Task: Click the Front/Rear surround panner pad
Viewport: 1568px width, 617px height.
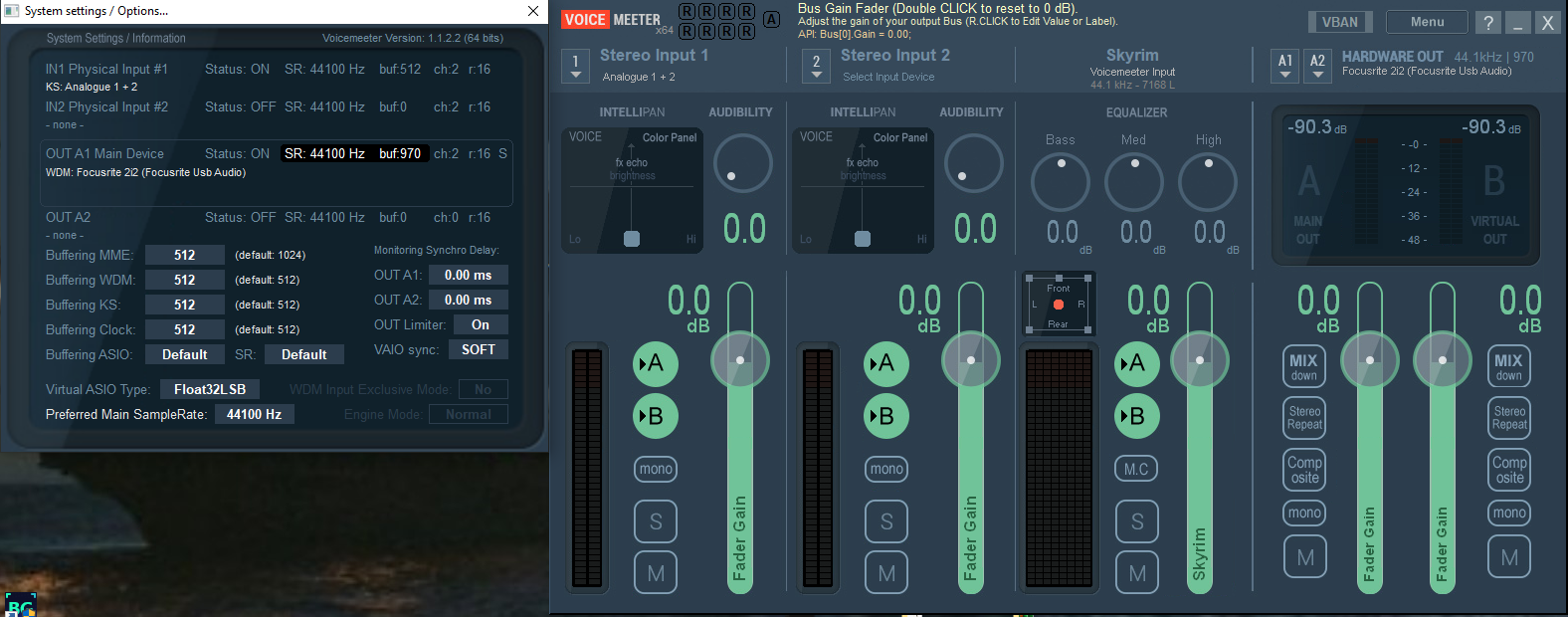Action: [x=1059, y=305]
